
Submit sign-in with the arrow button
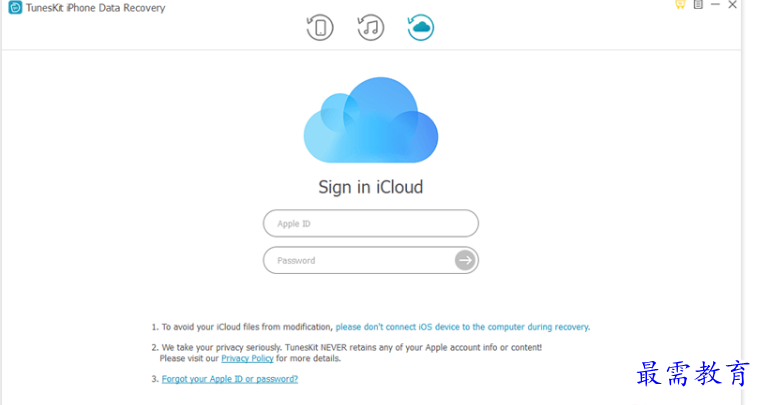coord(465,260)
